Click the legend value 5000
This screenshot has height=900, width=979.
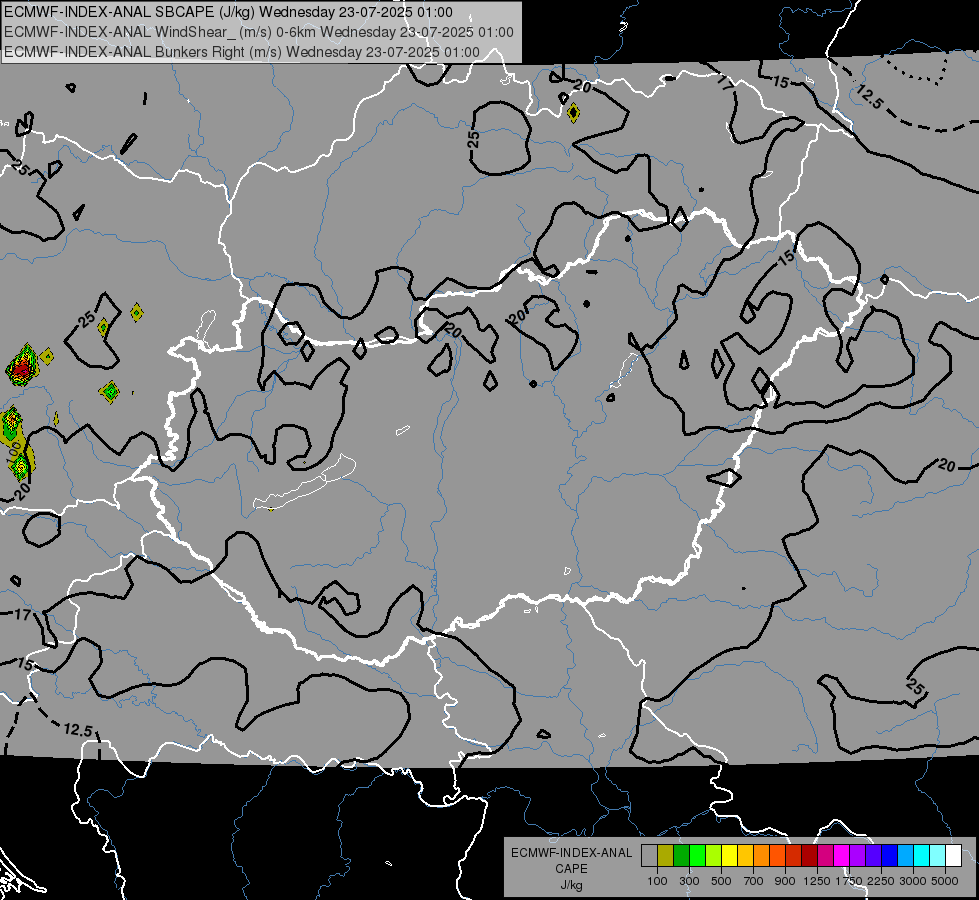pyautogui.click(x=945, y=881)
